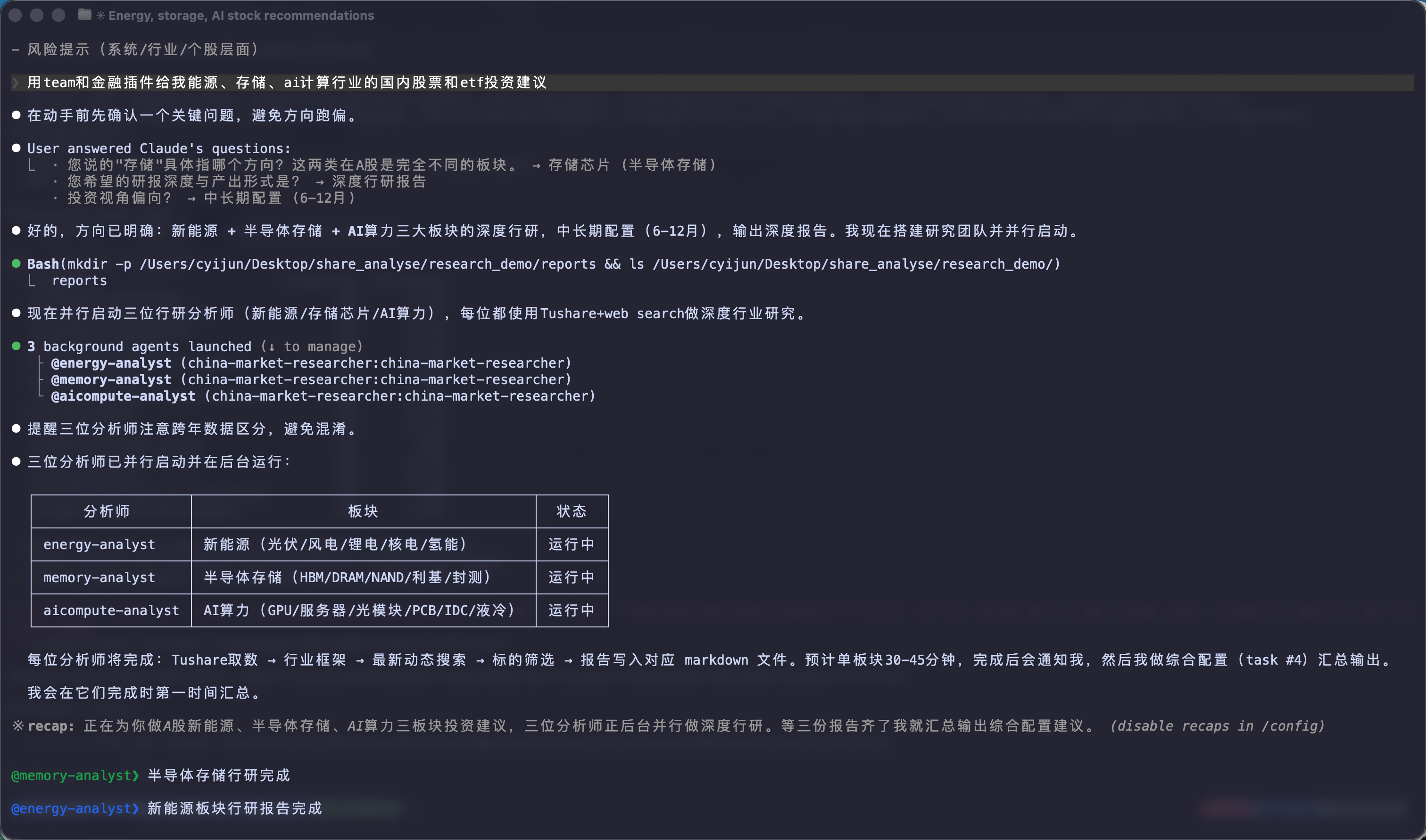Click the table header '状态'
This screenshot has height=840, width=1426.
click(572, 511)
